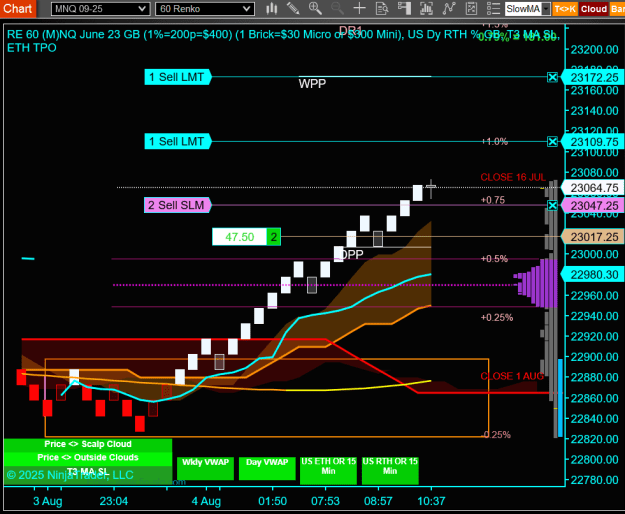This screenshot has height=514, width=625.
Task: Click the +0.25% level label
Action: point(497,318)
